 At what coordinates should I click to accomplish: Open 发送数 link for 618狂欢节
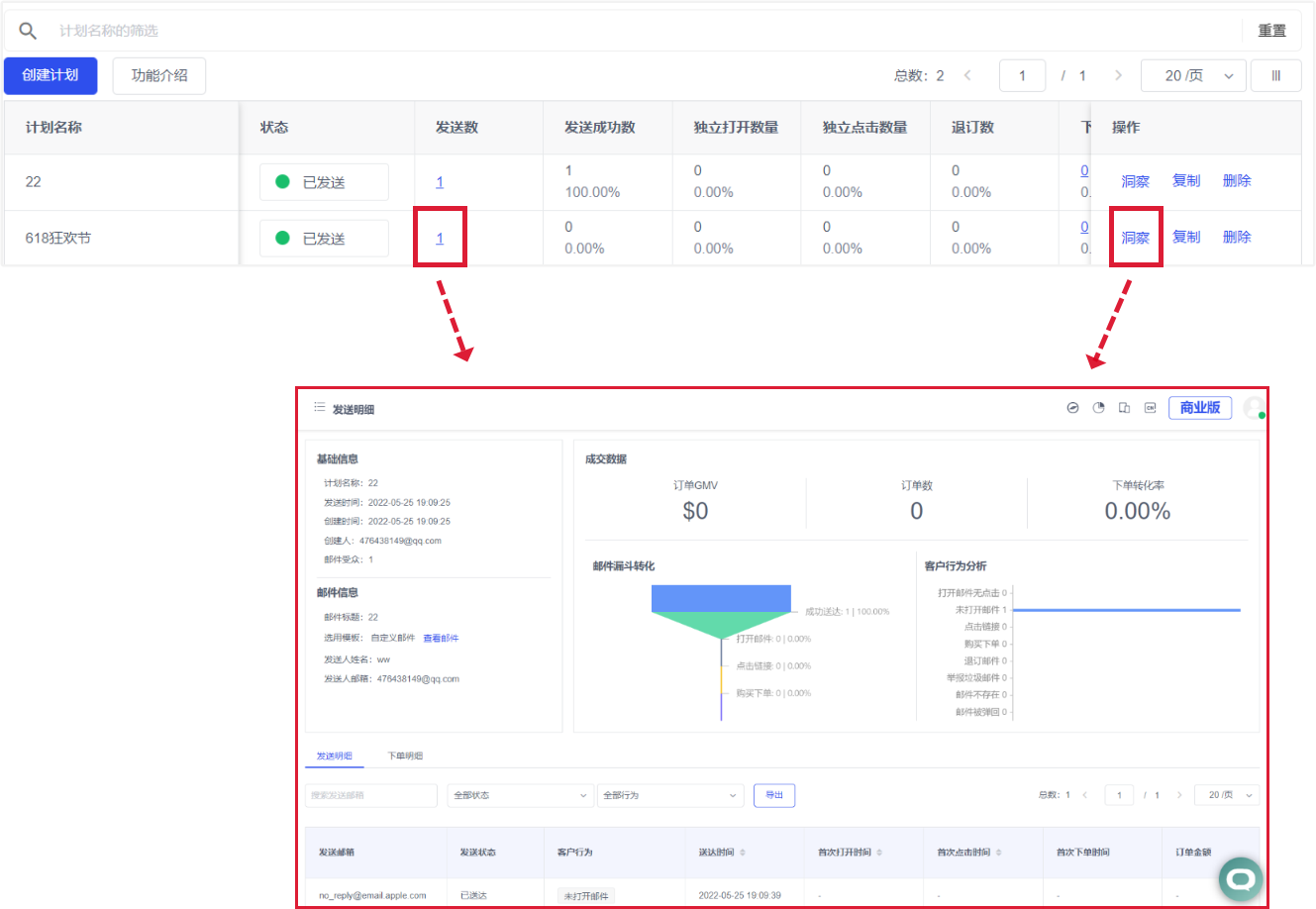tap(440, 239)
